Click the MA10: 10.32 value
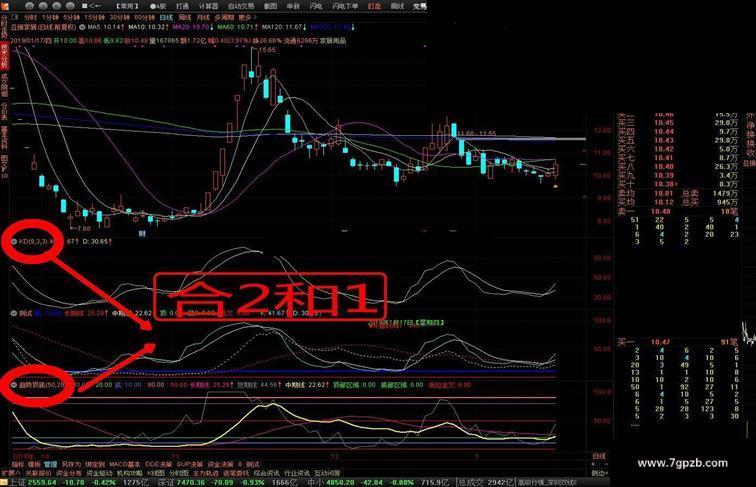This screenshot has height=487, width=756. point(148,27)
